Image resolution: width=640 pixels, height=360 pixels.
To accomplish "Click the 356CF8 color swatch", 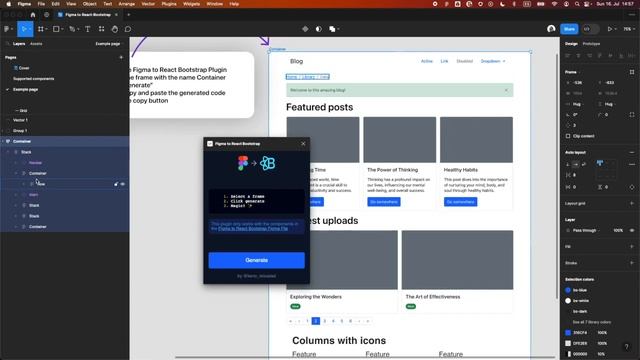I will tap(568, 333).
